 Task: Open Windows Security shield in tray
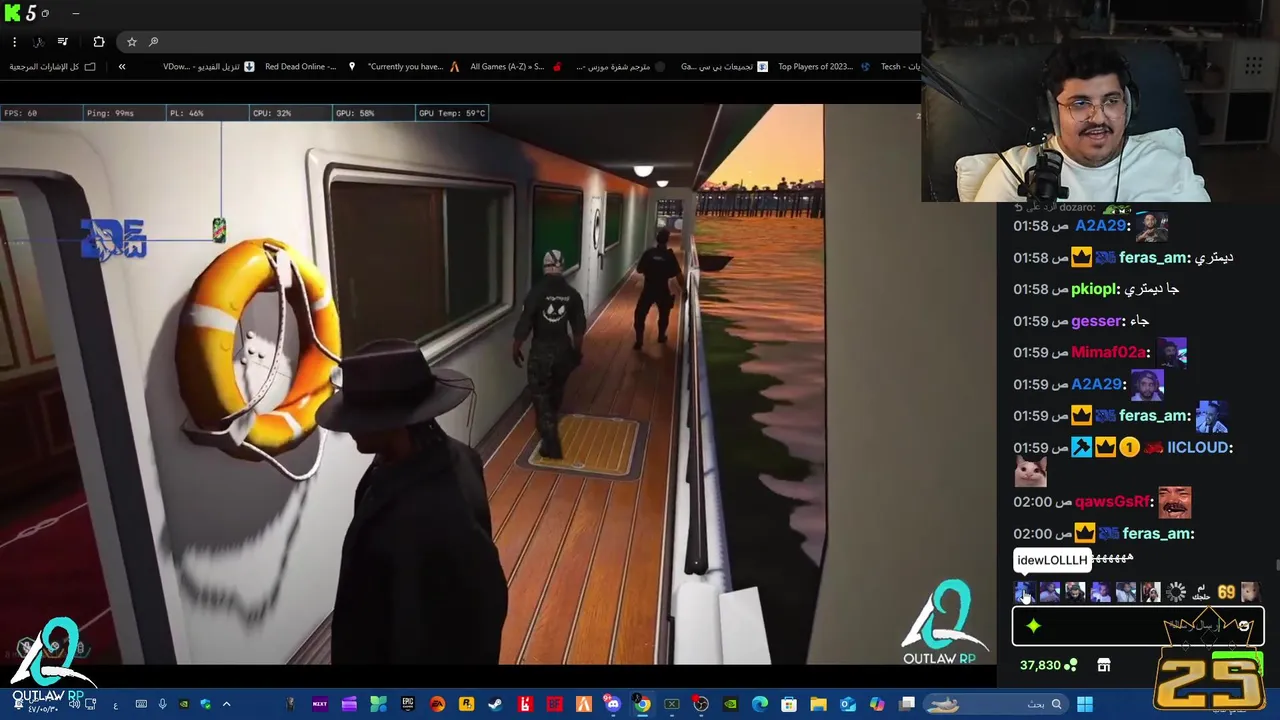click(x=206, y=704)
